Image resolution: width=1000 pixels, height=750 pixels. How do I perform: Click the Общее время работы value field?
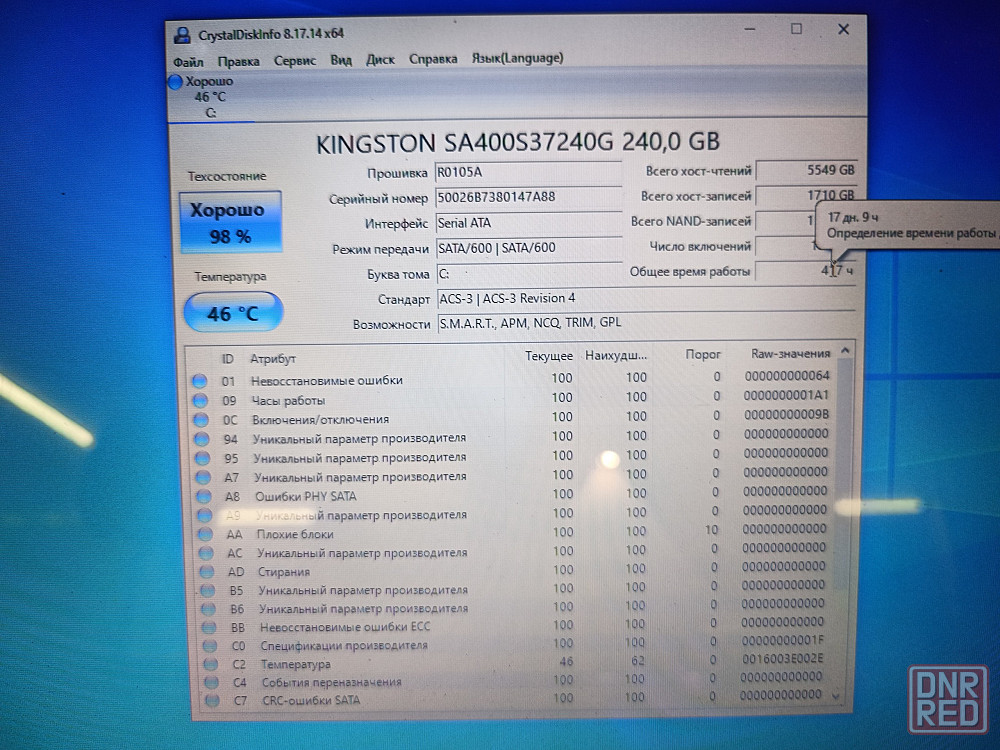[x=805, y=271]
